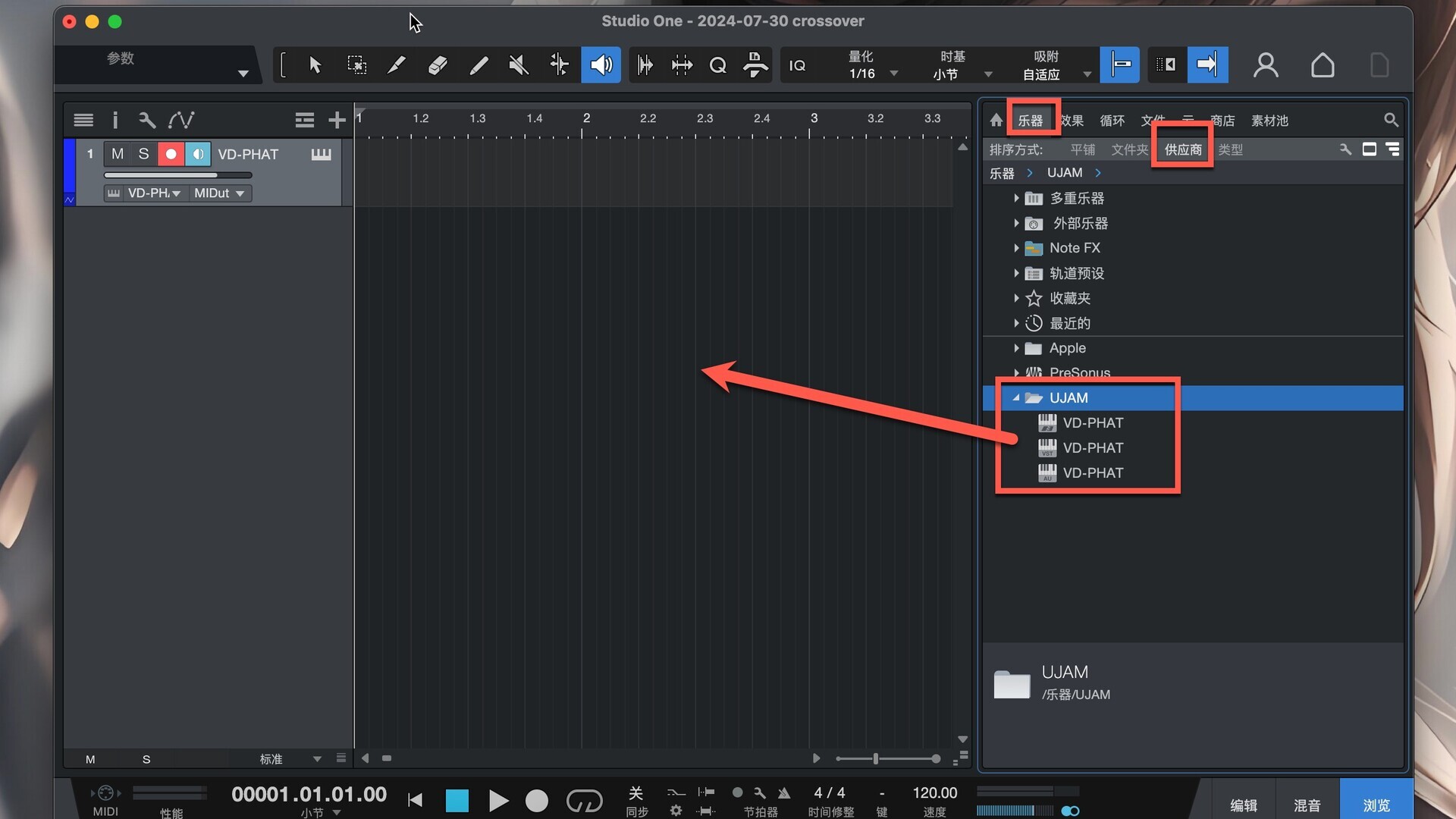Go to browser home icon
1456x819 pixels.
pyautogui.click(x=996, y=120)
